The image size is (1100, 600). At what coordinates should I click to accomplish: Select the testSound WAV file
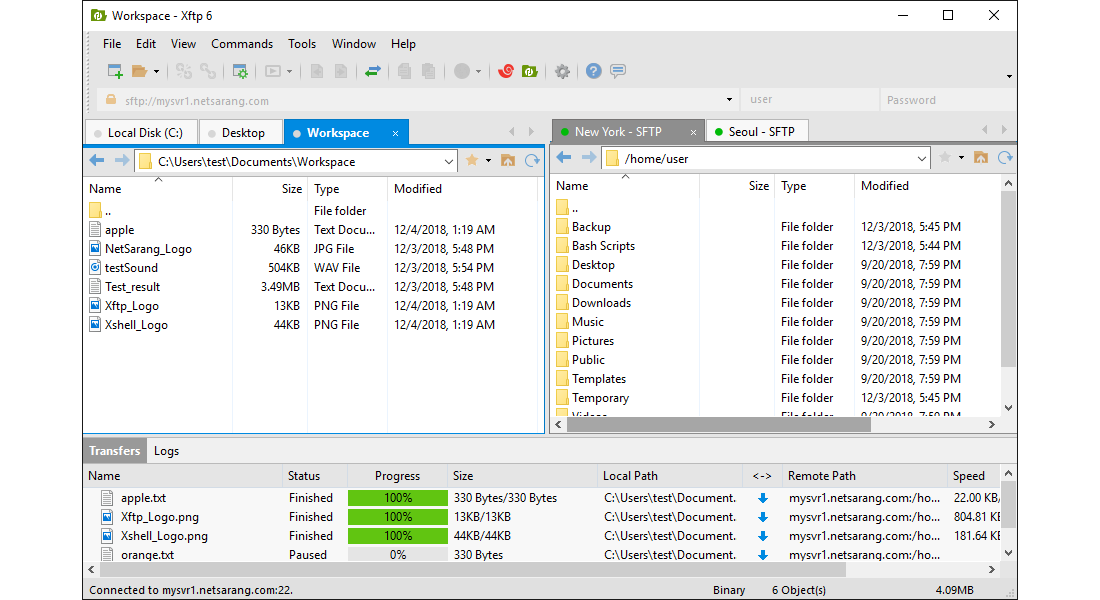pos(131,267)
